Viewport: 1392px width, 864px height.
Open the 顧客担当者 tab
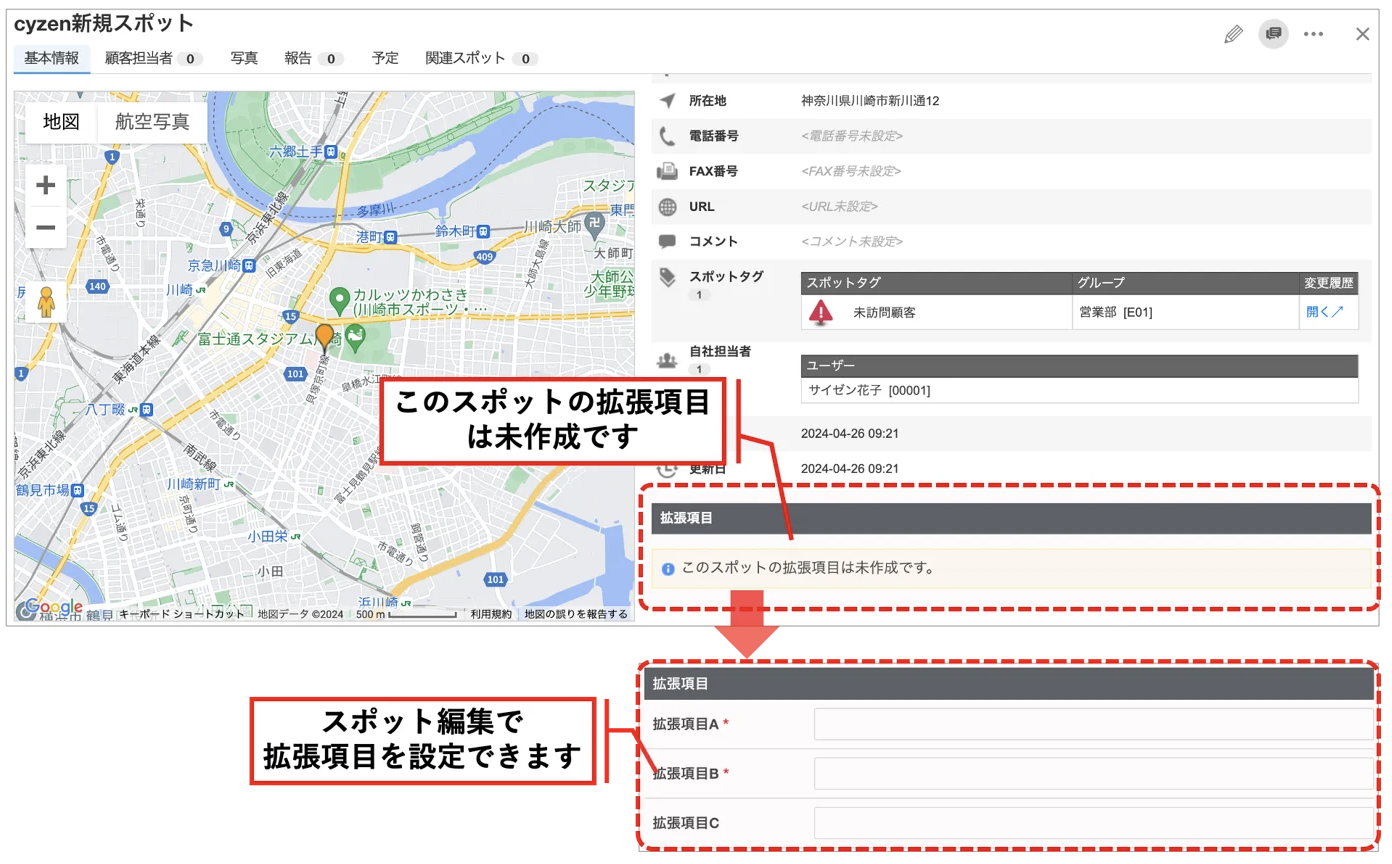(154, 58)
